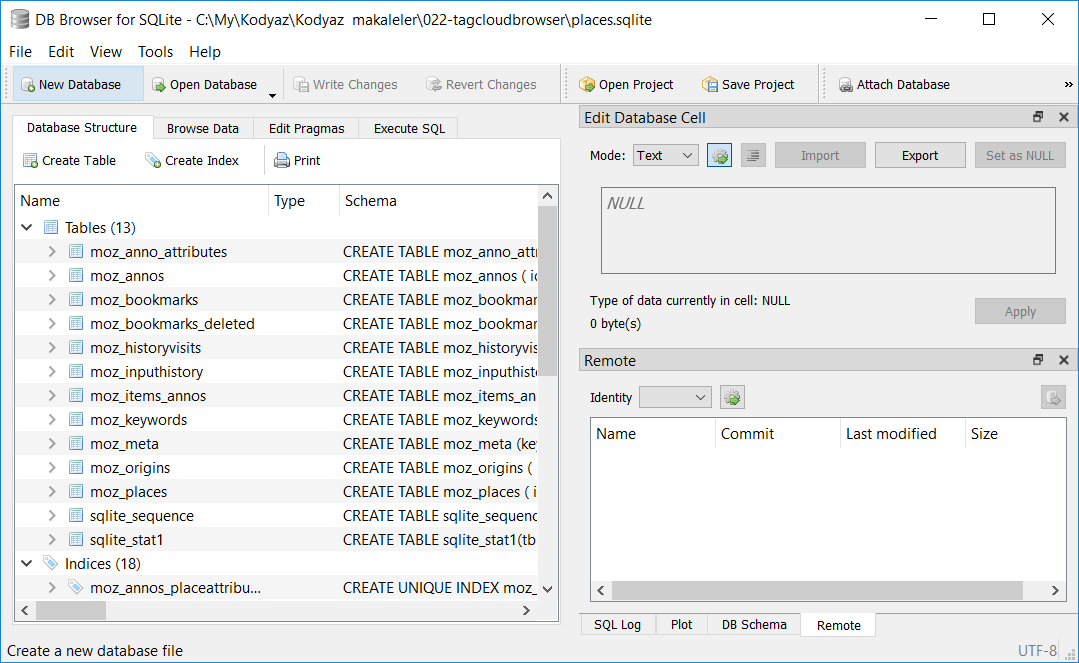This screenshot has width=1079, height=663.
Task: Click the auto-switch mode icon beside Text
Action: (x=719, y=156)
